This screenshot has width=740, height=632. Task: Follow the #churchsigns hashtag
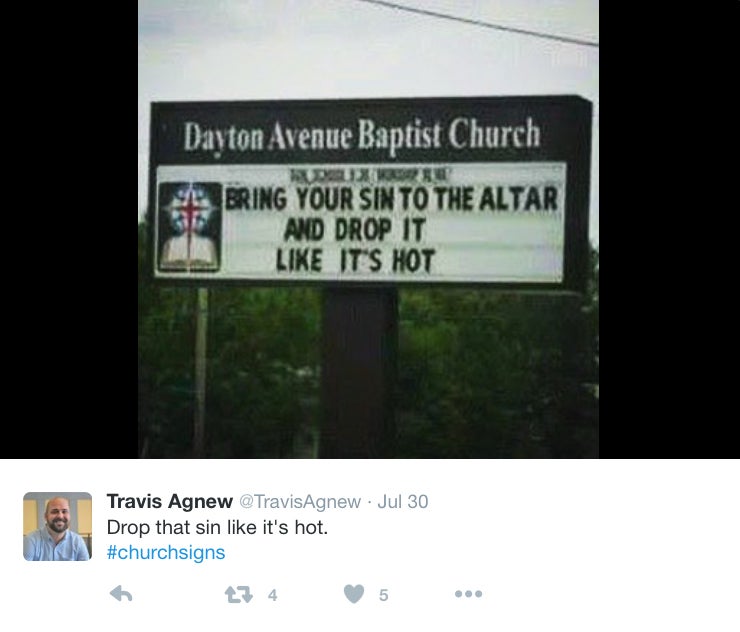166,552
